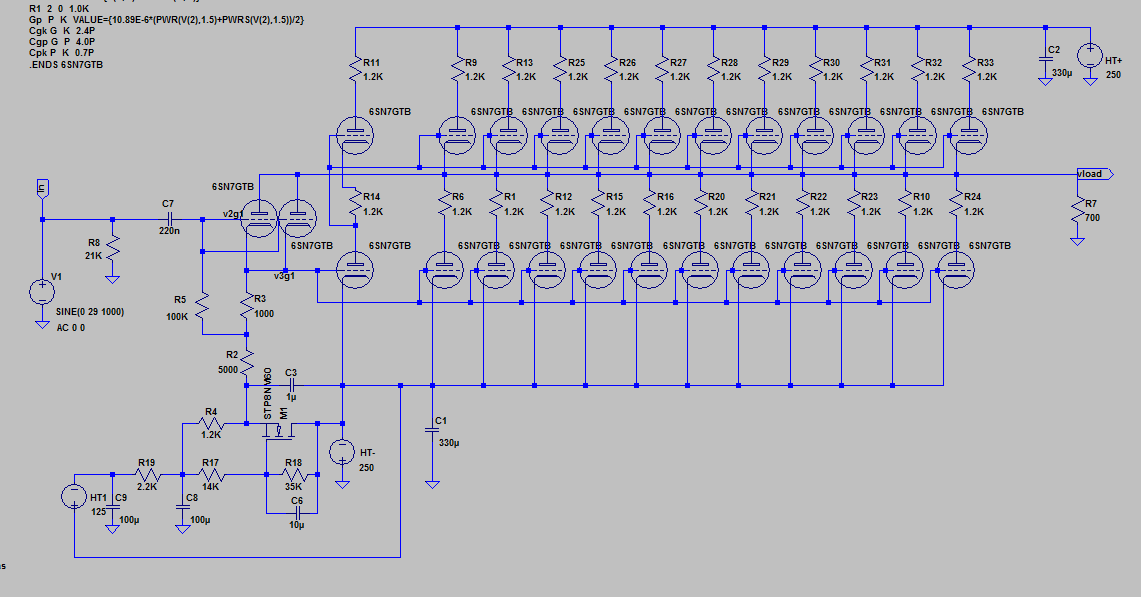Click capacitor C1 symbol
The height and width of the screenshot is (597, 1141).
pos(432,432)
